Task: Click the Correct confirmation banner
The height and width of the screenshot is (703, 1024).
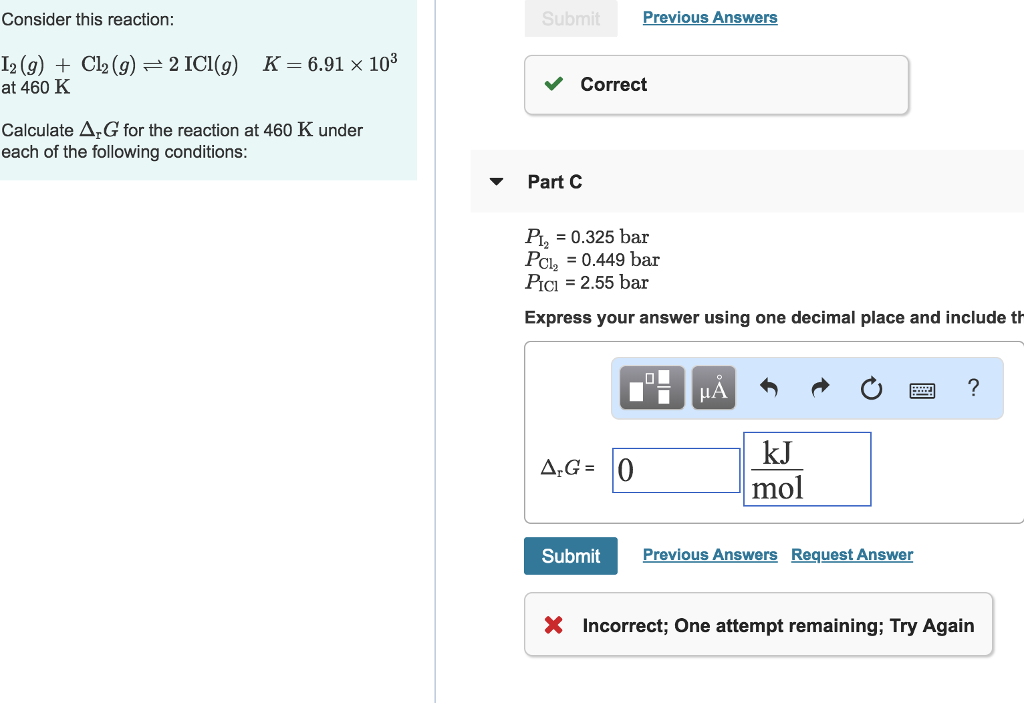Action: tap(716, 85)
